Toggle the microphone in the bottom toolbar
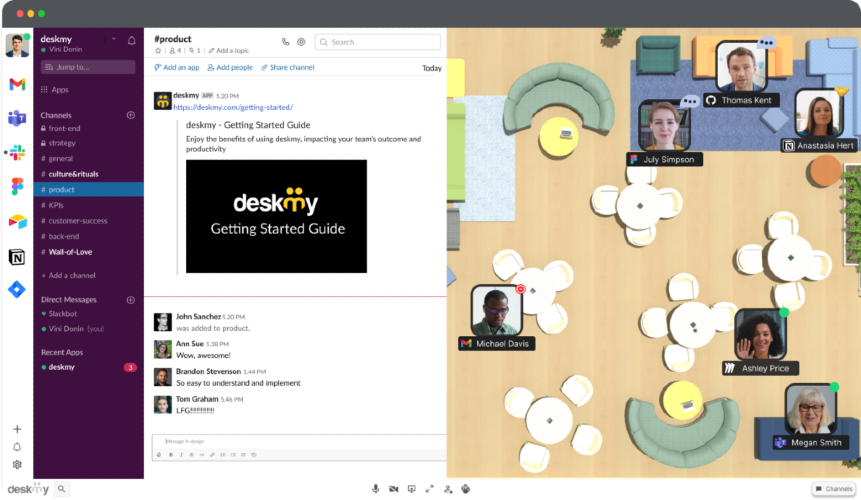861x500 pixels. click(376, 488)
